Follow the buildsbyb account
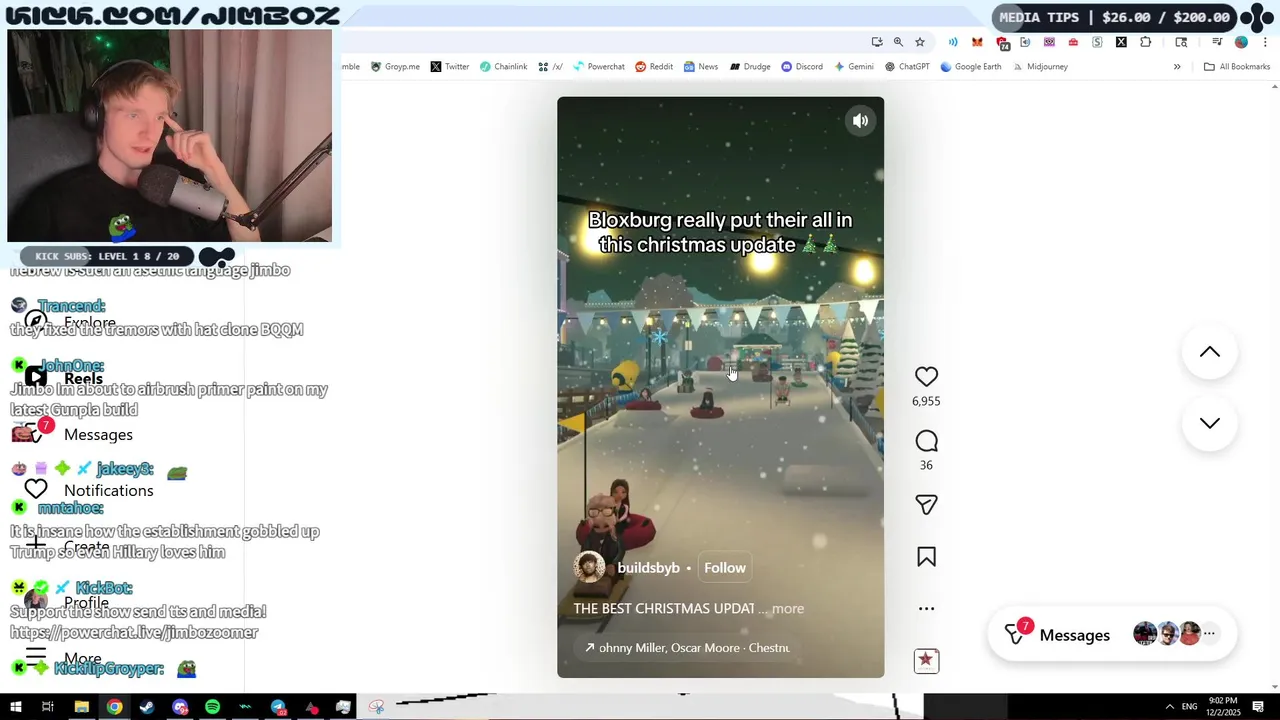 point(725,568)
